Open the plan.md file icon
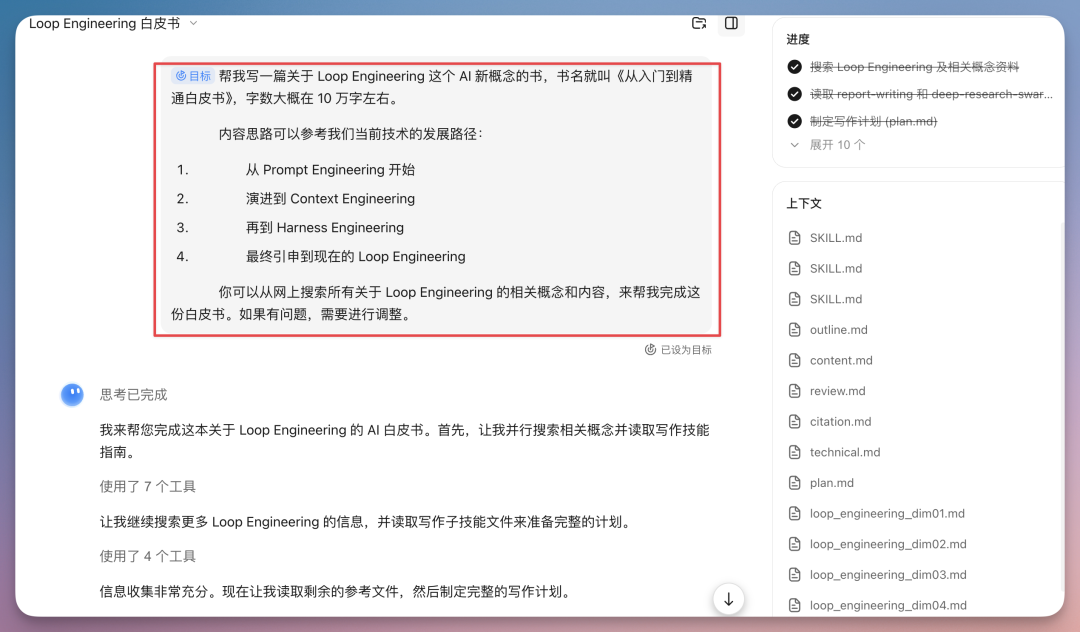 [x=794, y=483]
